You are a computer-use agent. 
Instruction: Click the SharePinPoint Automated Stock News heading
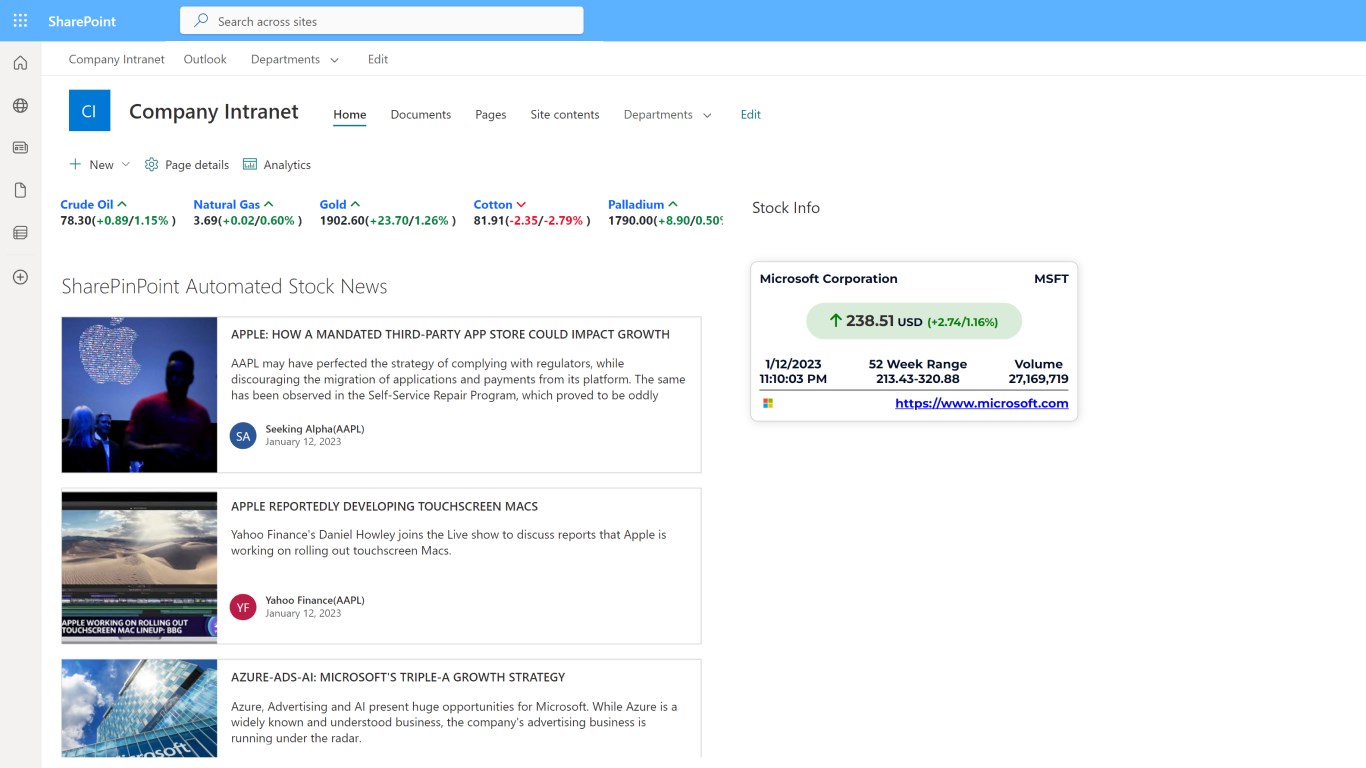(x=224, y=286)
